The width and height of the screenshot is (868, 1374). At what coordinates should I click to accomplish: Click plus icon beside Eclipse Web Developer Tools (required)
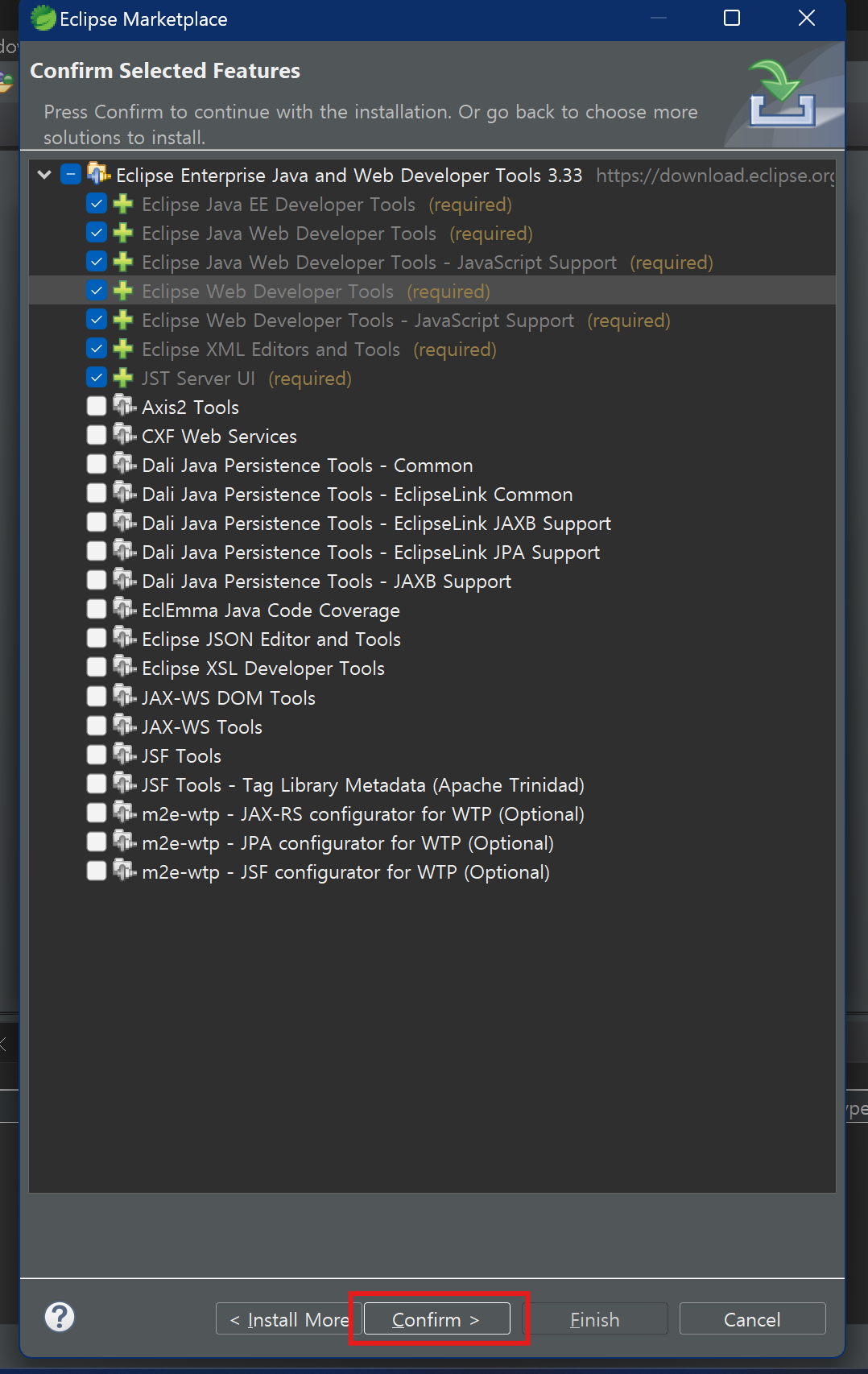(123, 291)
